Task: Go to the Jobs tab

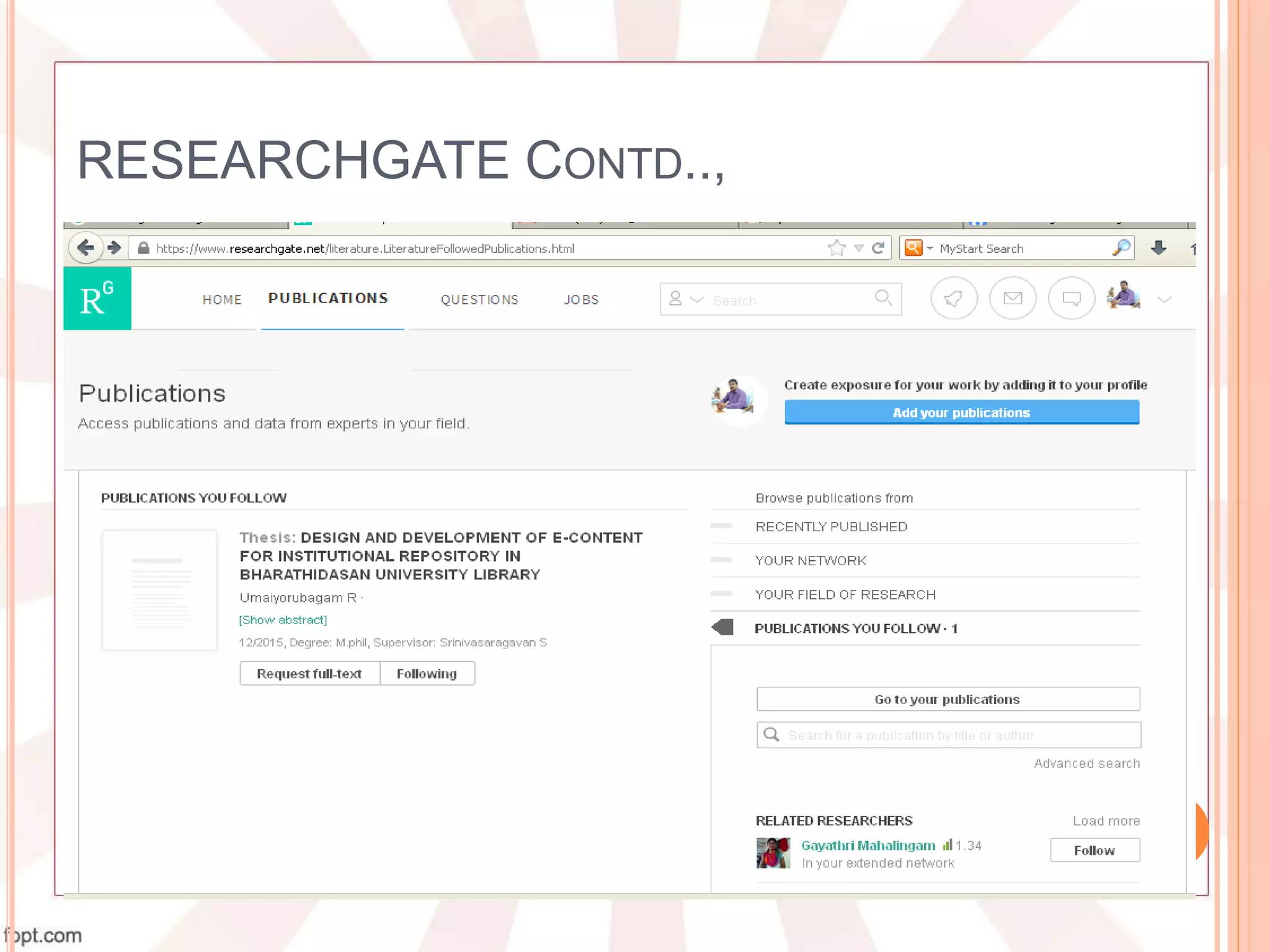Action: (581, 300)
